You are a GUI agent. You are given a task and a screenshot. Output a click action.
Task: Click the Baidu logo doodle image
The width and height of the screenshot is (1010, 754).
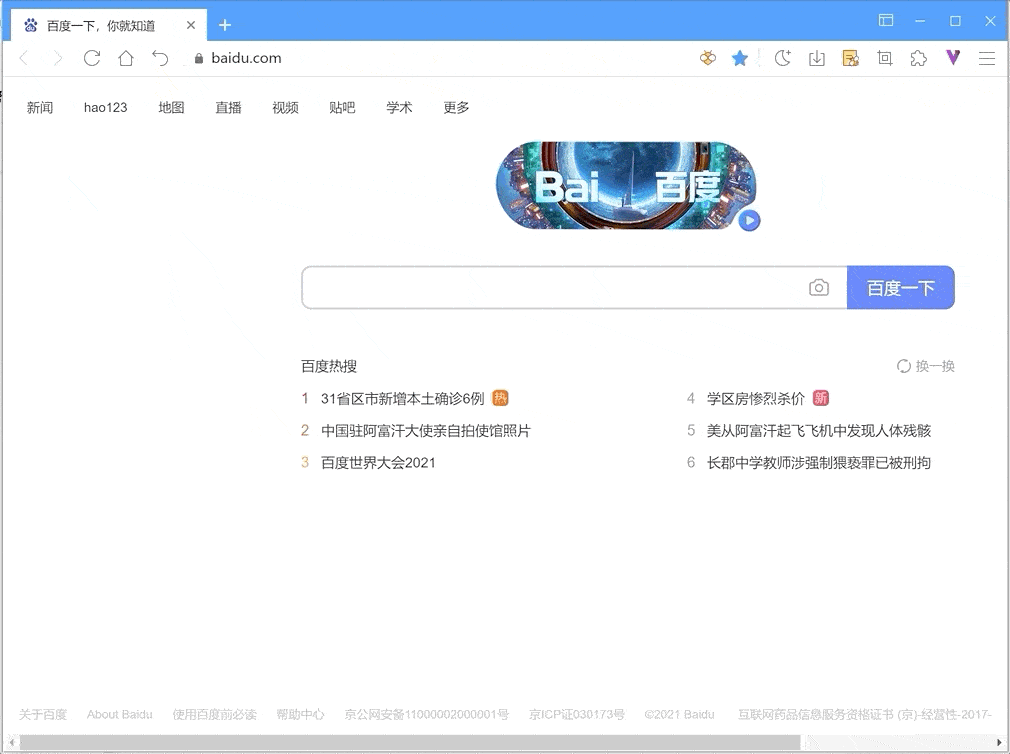point(626,185)
